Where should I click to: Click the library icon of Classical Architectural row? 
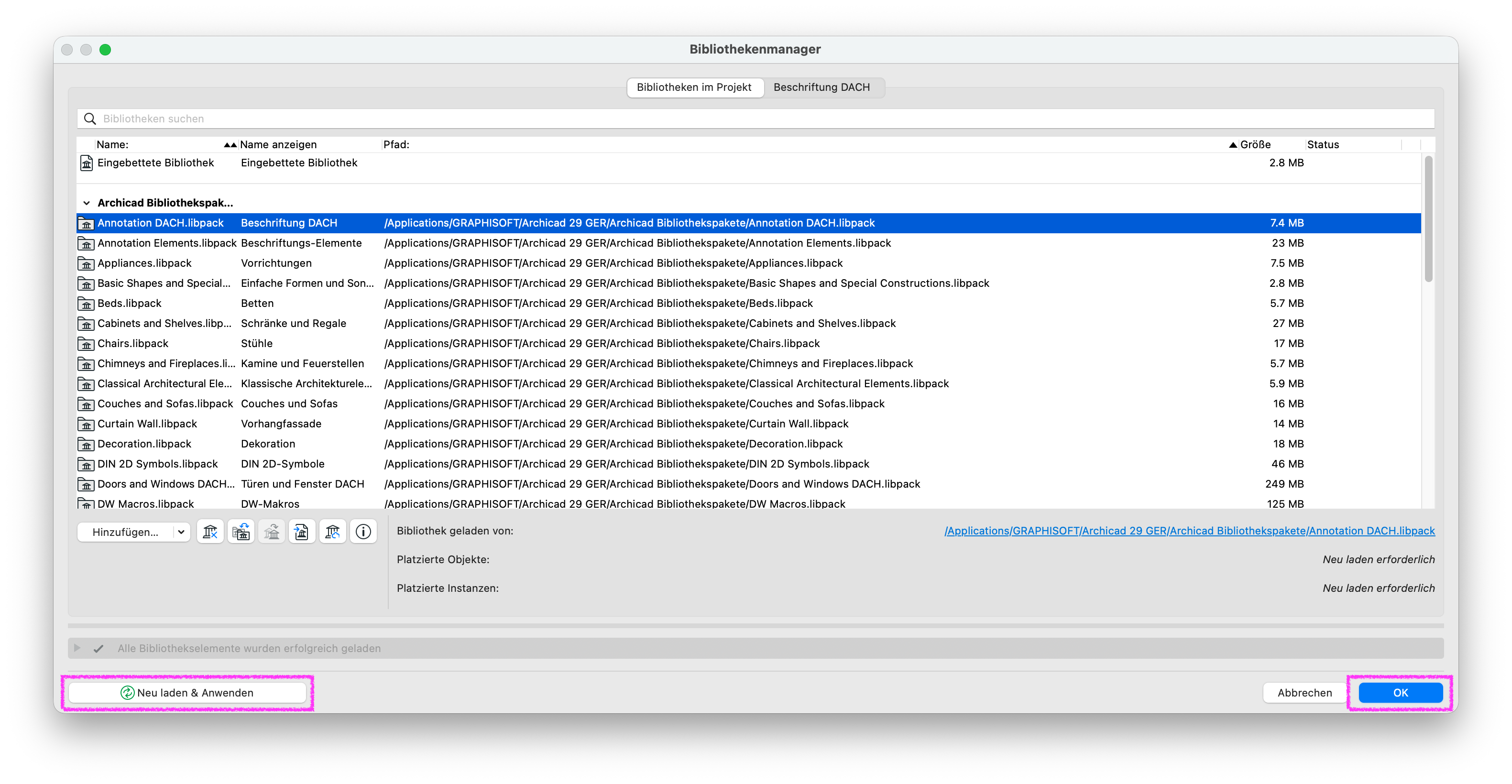coord(86,384)
